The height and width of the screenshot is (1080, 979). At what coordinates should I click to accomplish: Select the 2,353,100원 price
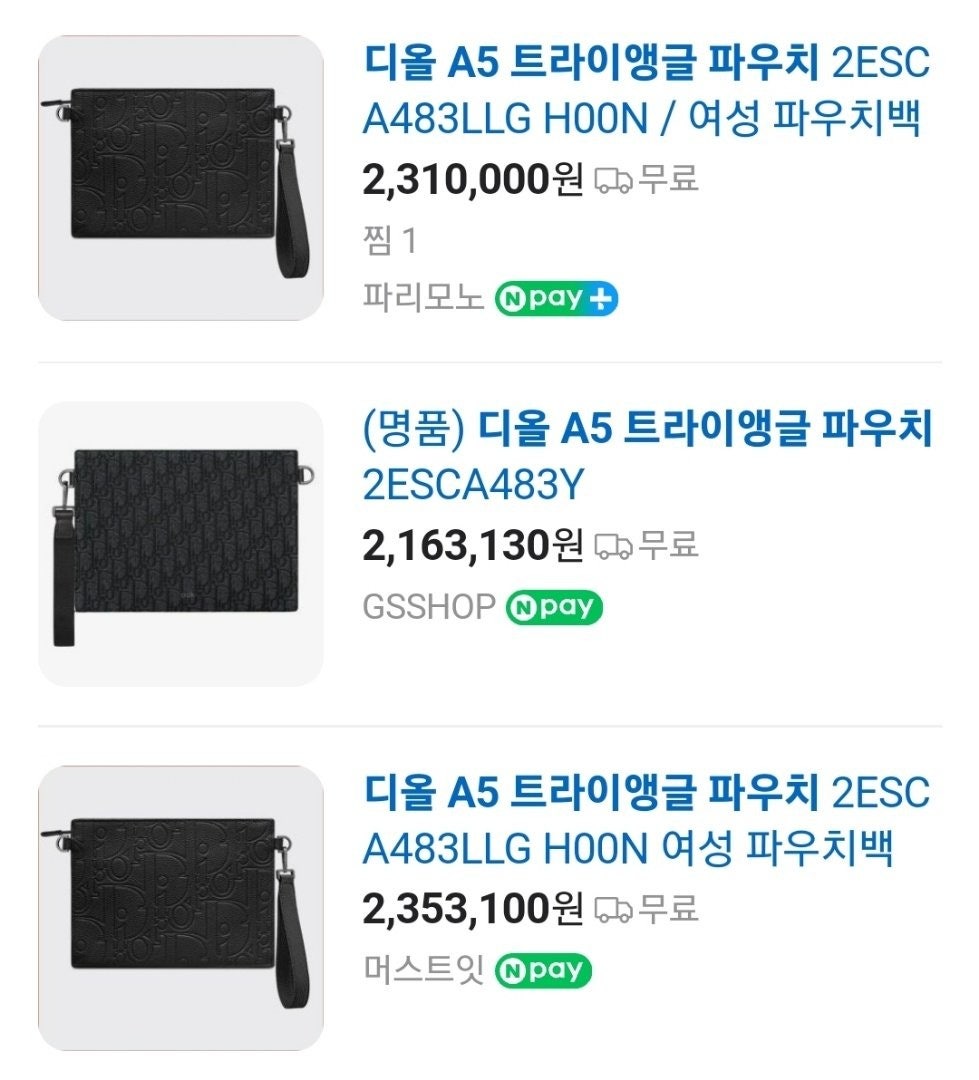coord(472,910)
